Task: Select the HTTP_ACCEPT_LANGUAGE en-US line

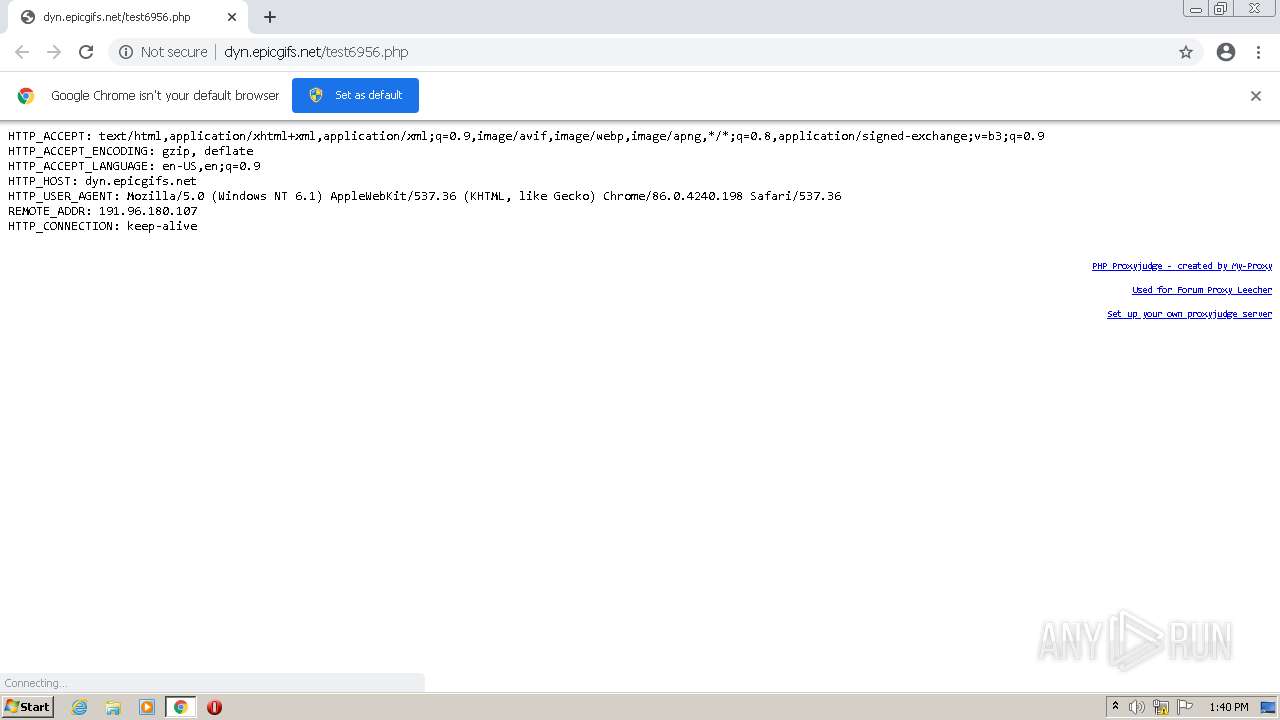Action: 134,166
